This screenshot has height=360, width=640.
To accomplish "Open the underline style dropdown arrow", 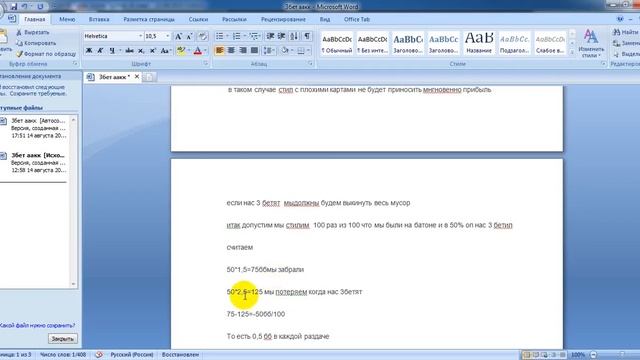I will [x=120, y=51].
